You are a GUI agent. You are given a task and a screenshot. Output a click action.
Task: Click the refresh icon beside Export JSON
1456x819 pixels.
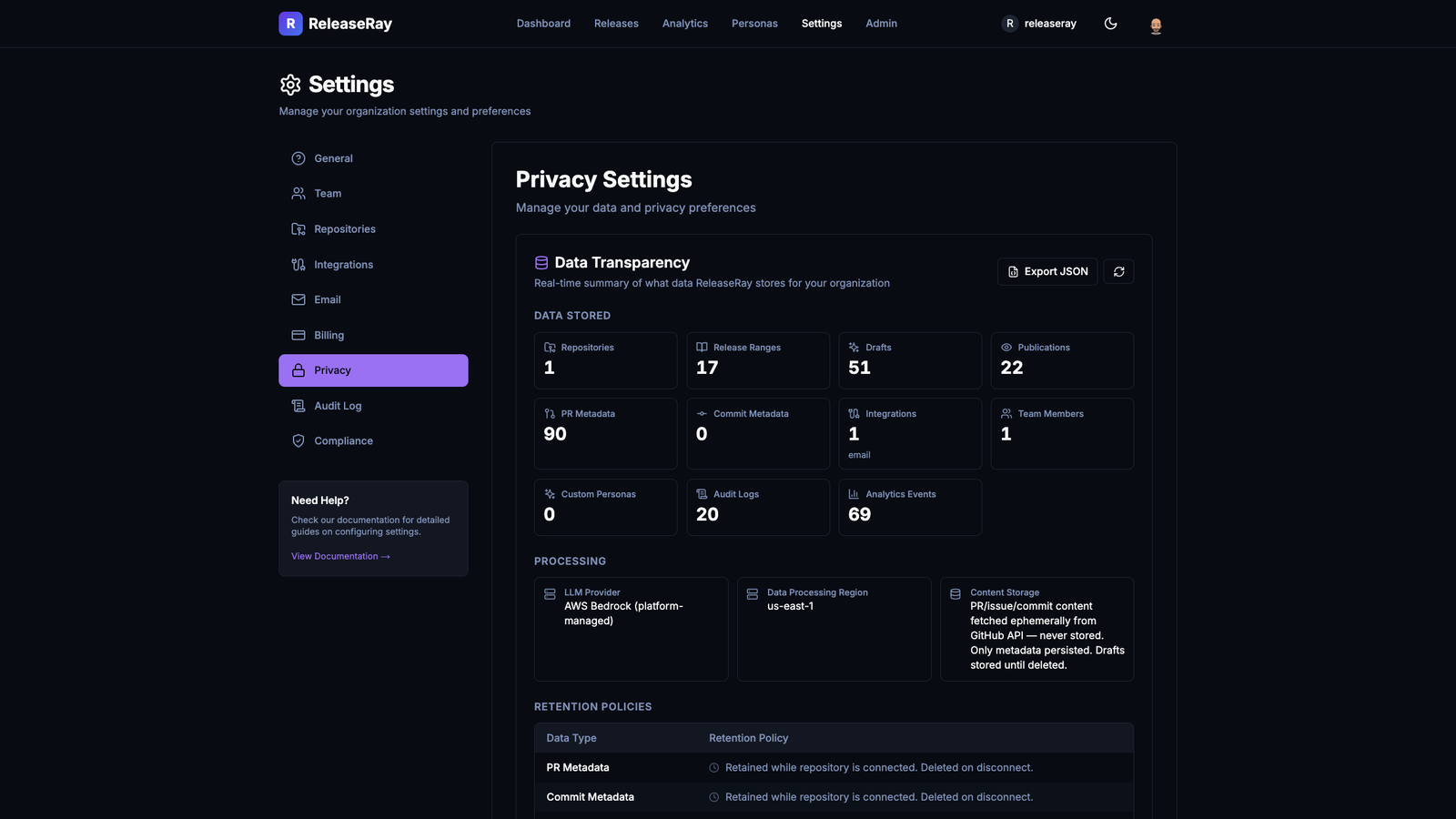pyautogui.click(x=1118, y=271)
